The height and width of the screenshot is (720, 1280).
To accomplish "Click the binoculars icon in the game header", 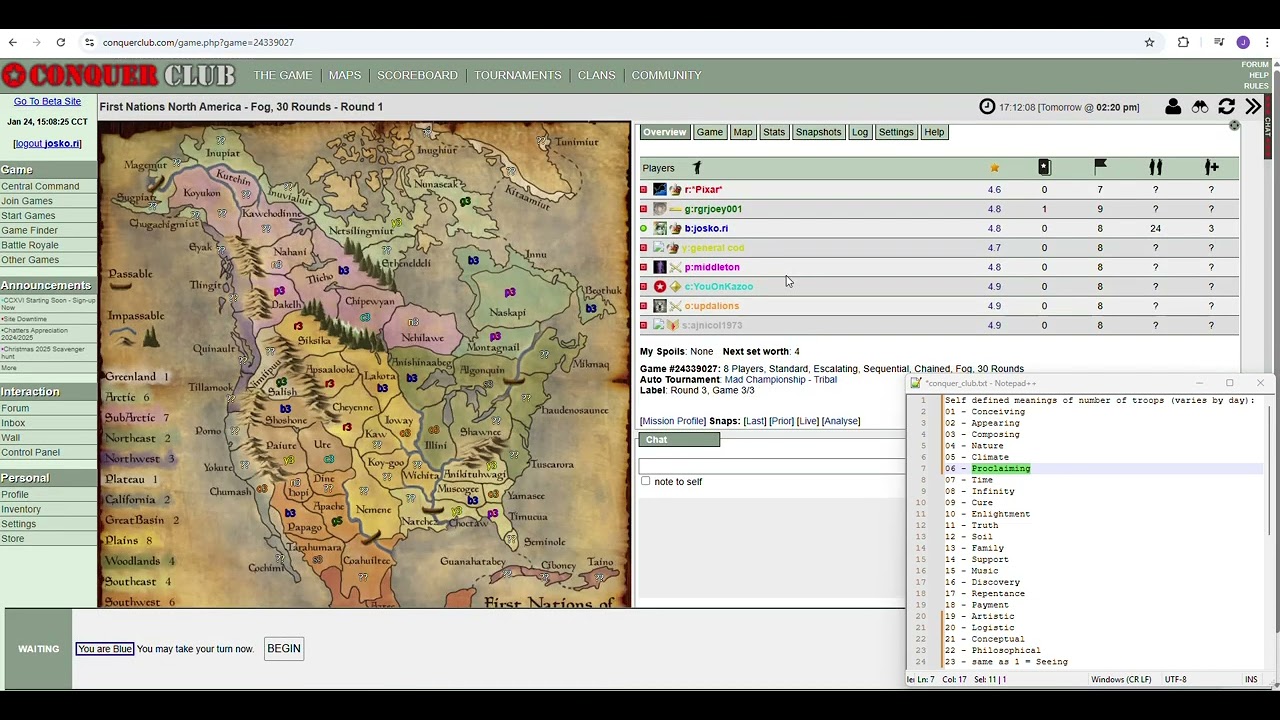I will [1200, 107].
